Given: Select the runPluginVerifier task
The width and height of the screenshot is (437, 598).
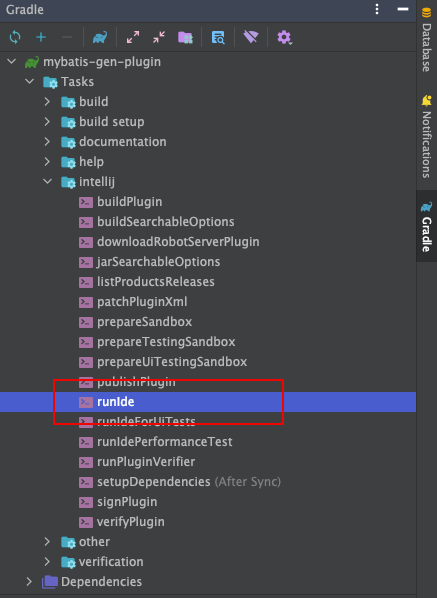Looking at the screenshot, I should tap(146, 461).
